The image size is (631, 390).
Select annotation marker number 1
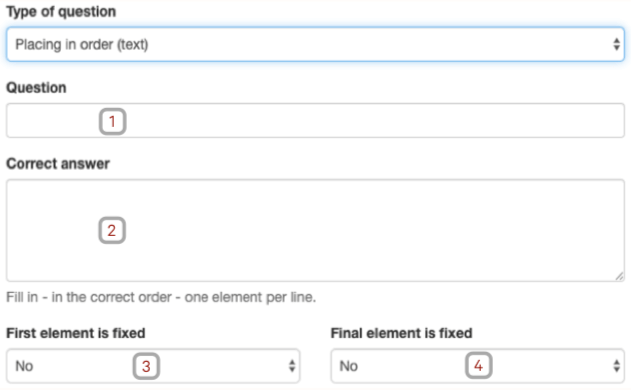(113, 121)
